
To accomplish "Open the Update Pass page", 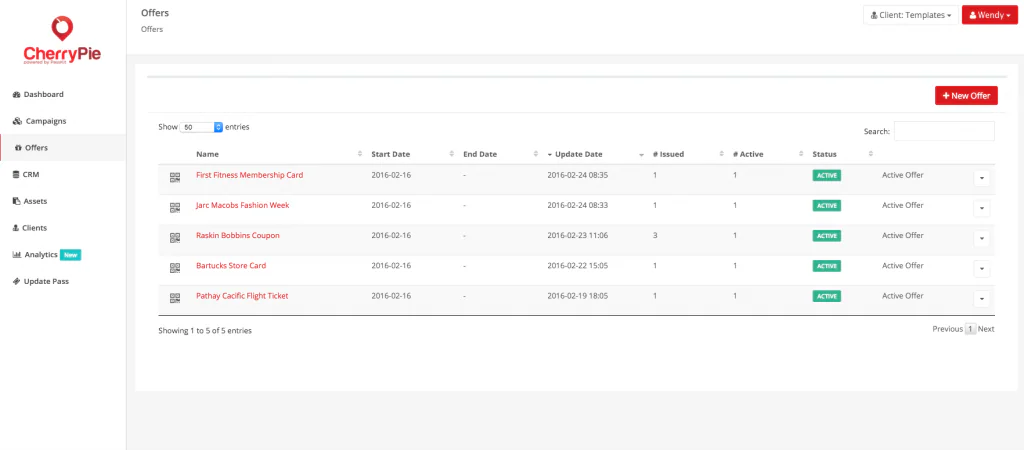I will coord(63,281).
